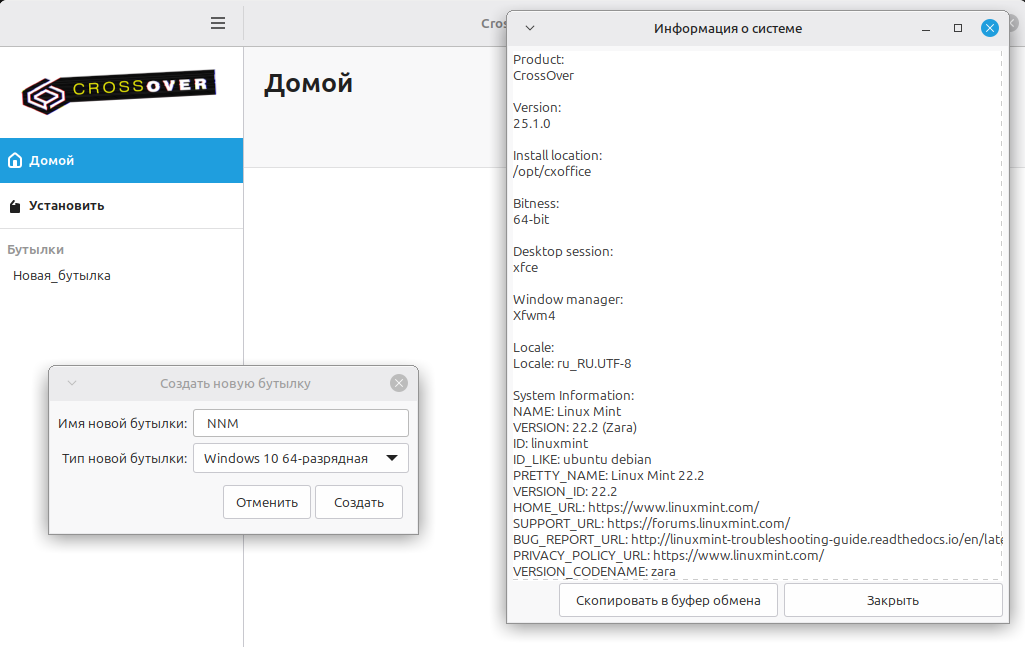1025x647 pixels.
Task: Click the Информация о системе title bar
Action: click(727, 29)
